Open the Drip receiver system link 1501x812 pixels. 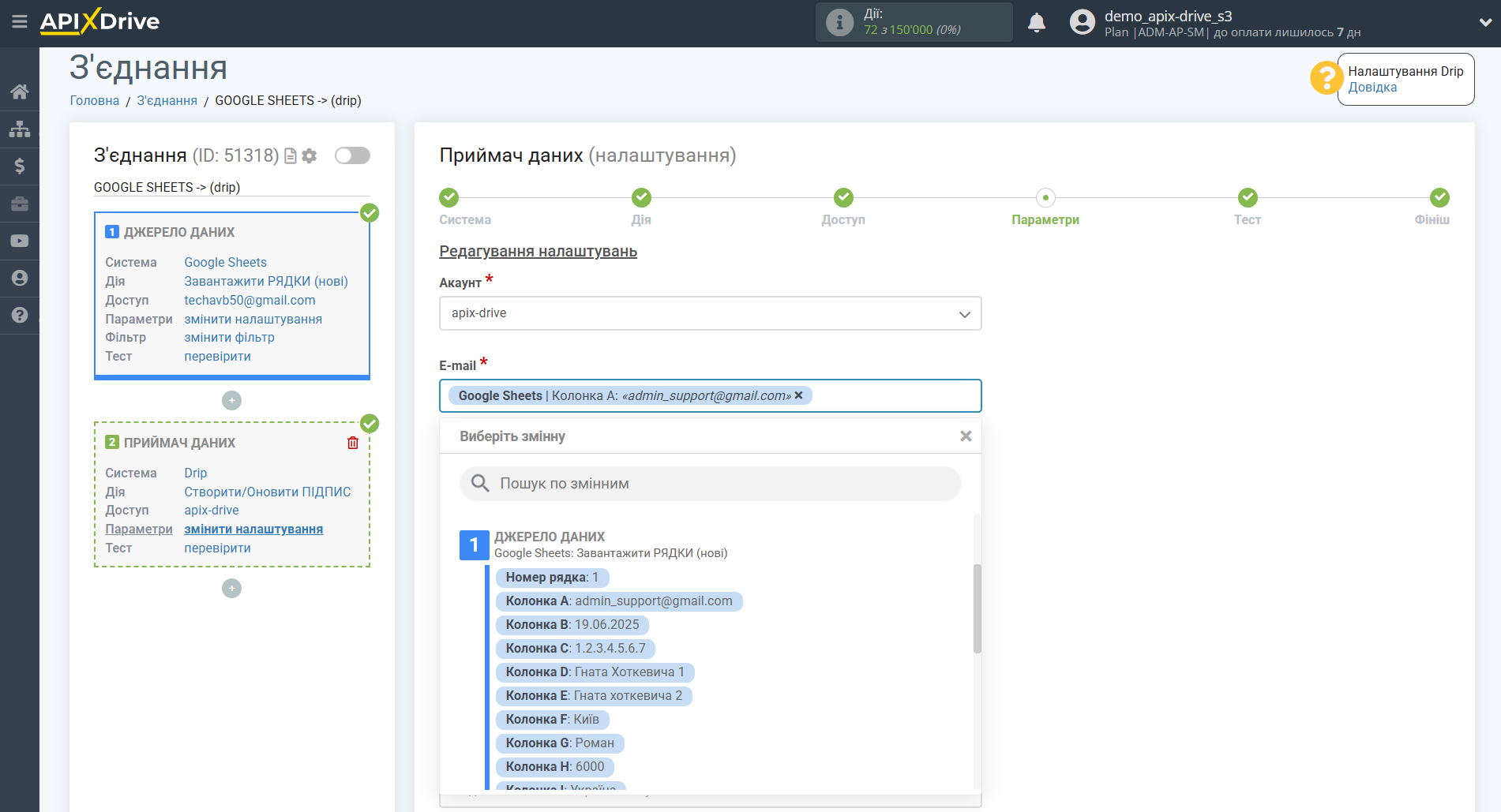coord(195,473)
